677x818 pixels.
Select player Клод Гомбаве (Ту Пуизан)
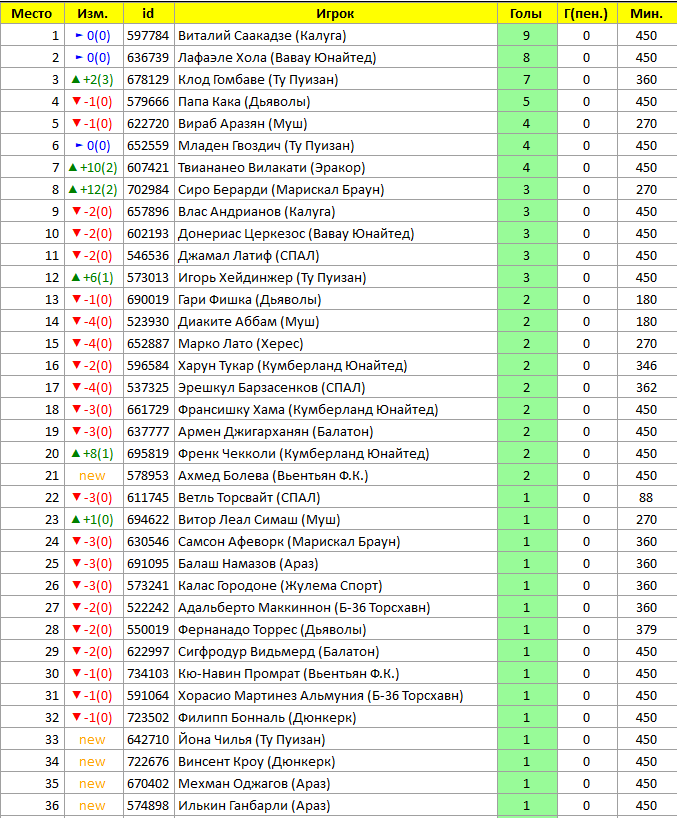coord(258,79)
